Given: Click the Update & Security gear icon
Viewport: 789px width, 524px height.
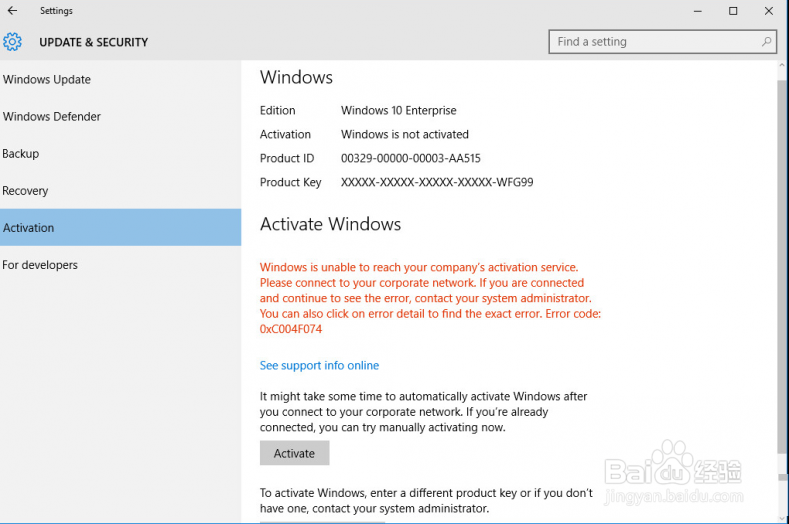Looking at the screenshot, I should tap(12, 42).
